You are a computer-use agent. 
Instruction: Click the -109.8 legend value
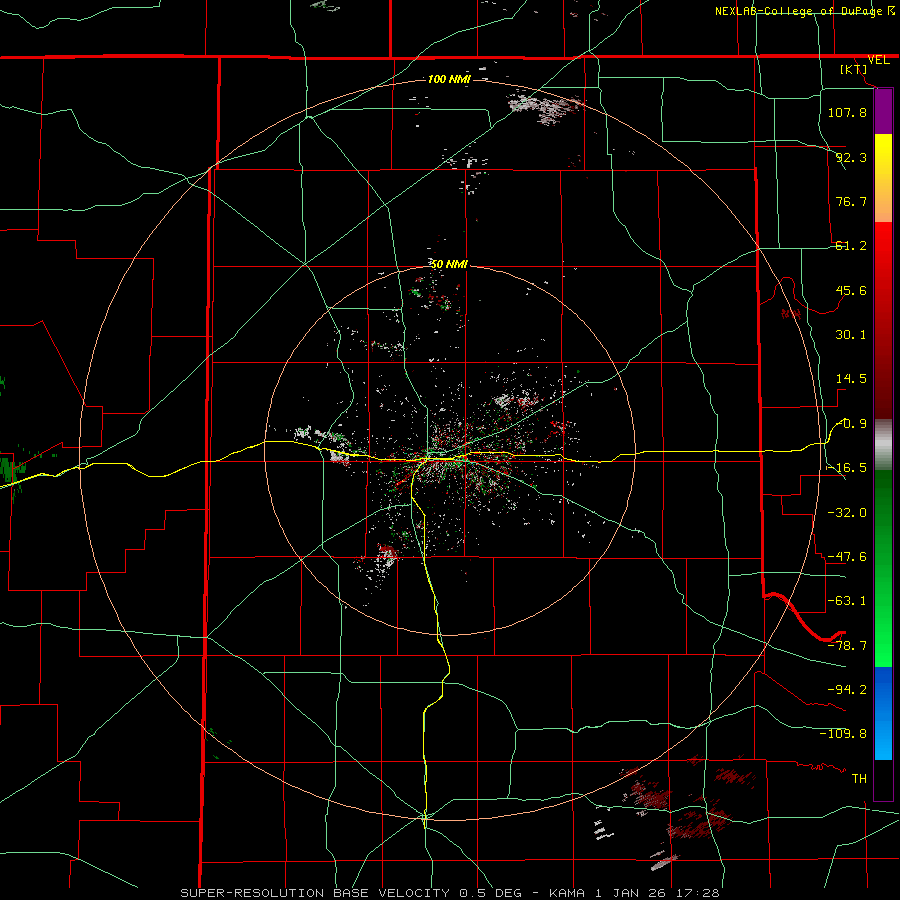tap(843, 734)
